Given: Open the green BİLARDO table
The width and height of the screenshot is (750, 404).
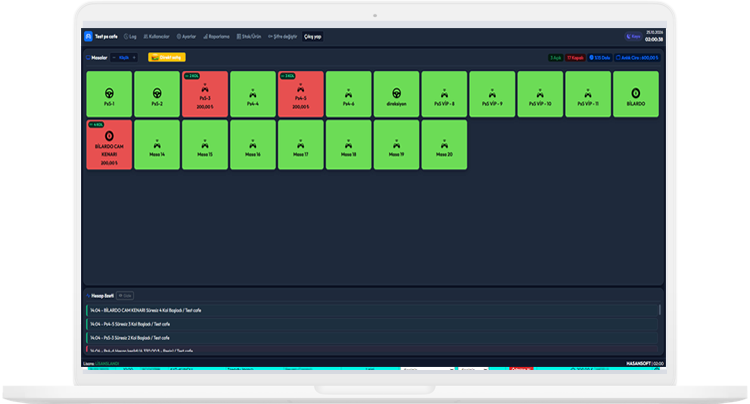Looking at the screenshot, I should [x=636, y=94].
